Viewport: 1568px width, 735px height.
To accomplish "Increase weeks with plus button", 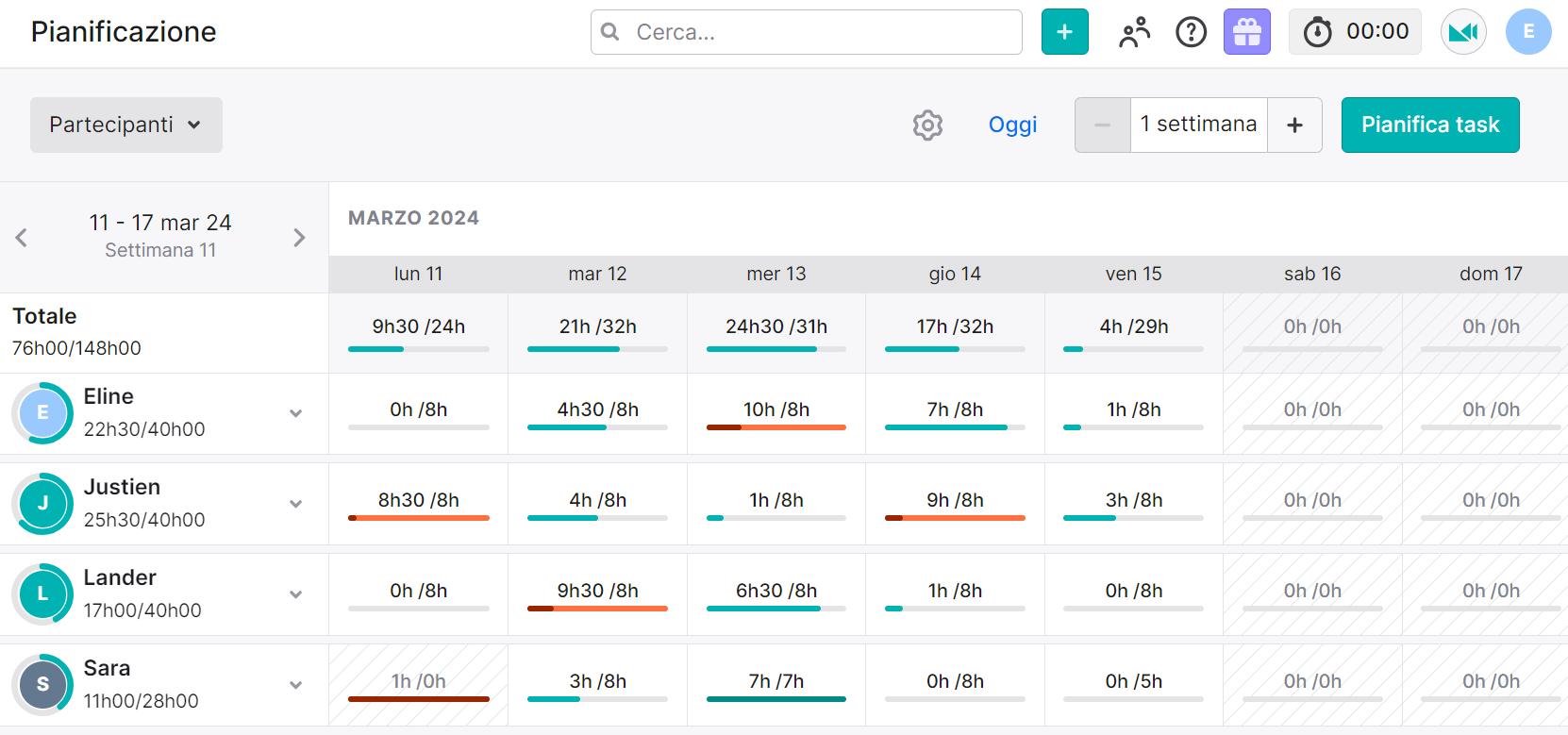I will (x=1294, y=125).
